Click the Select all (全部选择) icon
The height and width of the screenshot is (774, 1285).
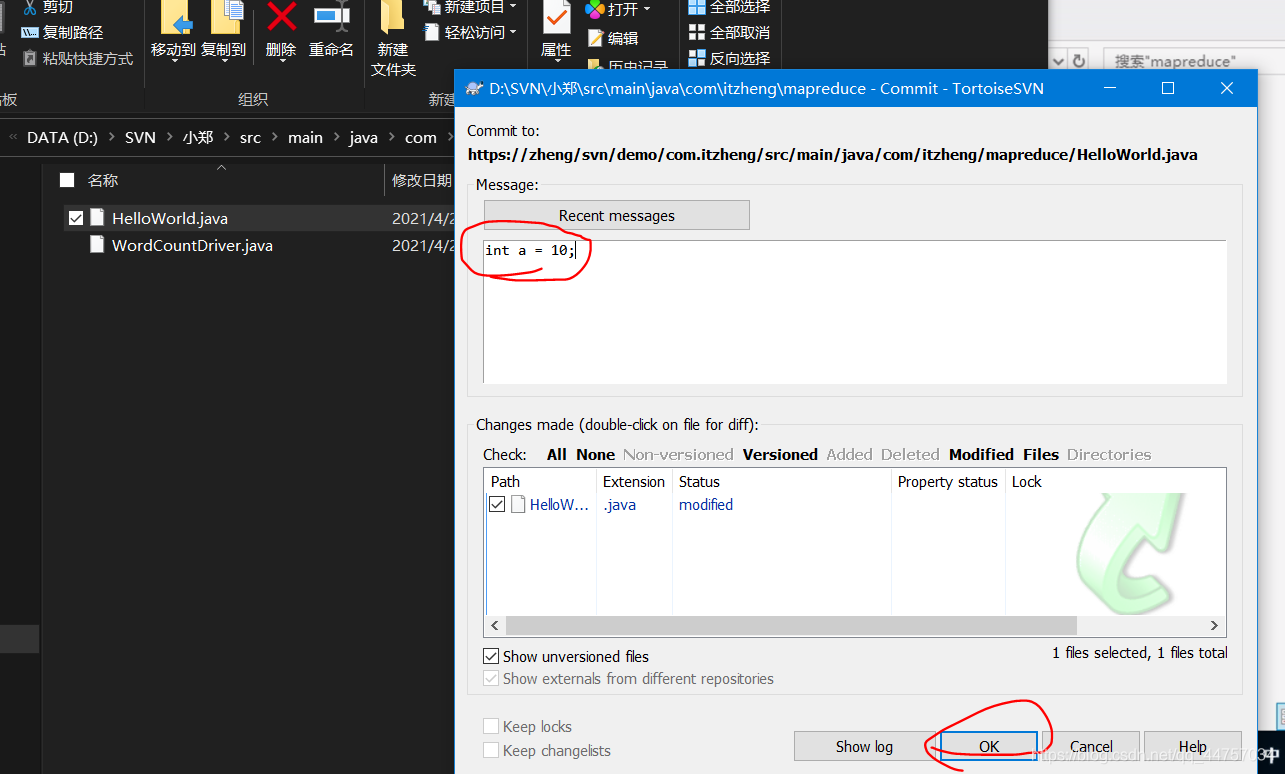[x=697, y=7]
